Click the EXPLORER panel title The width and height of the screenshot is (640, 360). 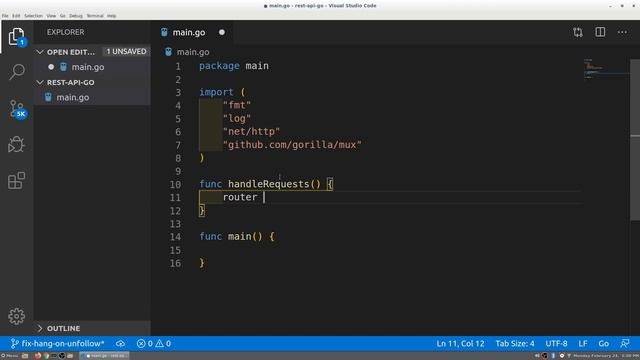(65, 32)
